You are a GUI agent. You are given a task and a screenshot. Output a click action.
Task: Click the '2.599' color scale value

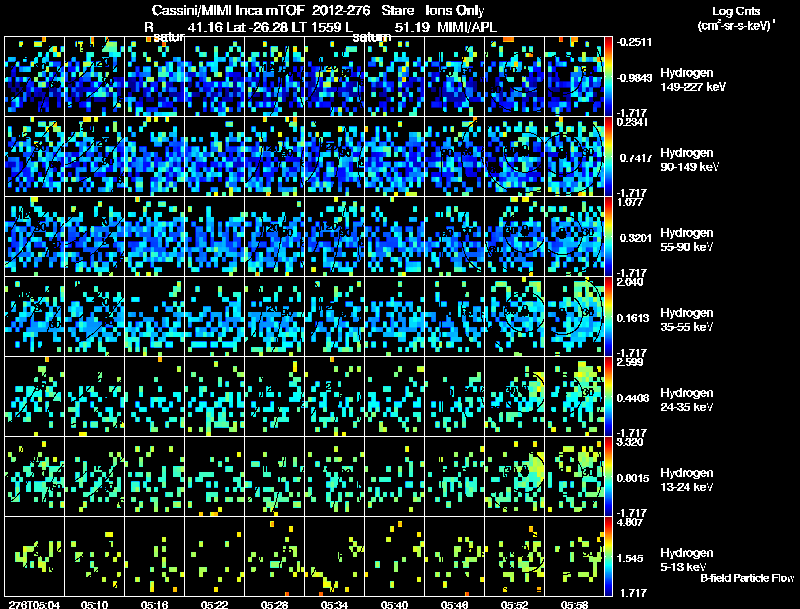click(630, 362)
